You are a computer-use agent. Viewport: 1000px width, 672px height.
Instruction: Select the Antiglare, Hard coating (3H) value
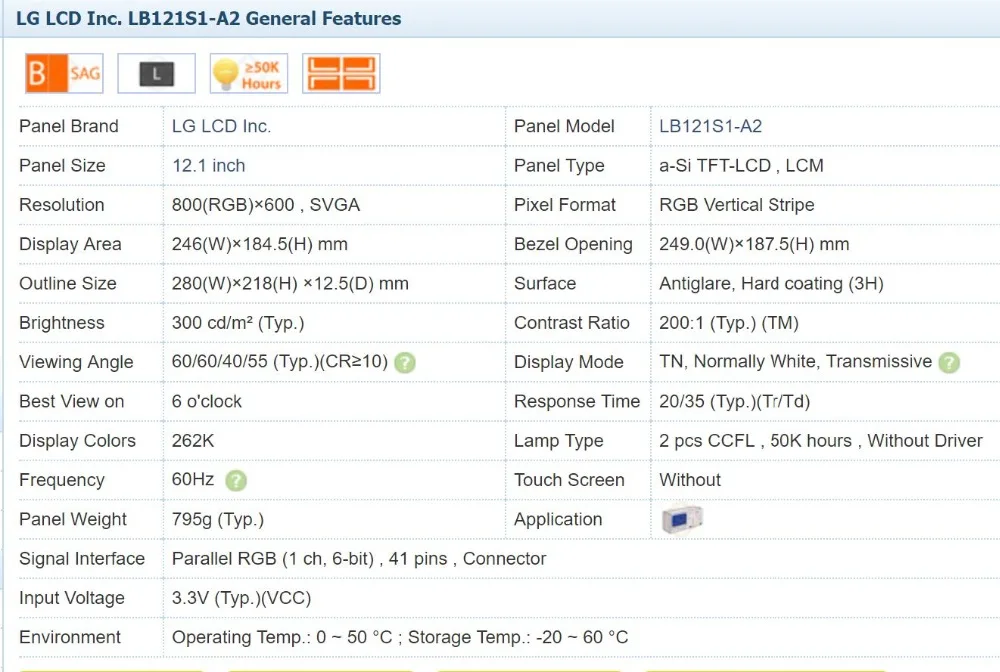click(771, 284)
